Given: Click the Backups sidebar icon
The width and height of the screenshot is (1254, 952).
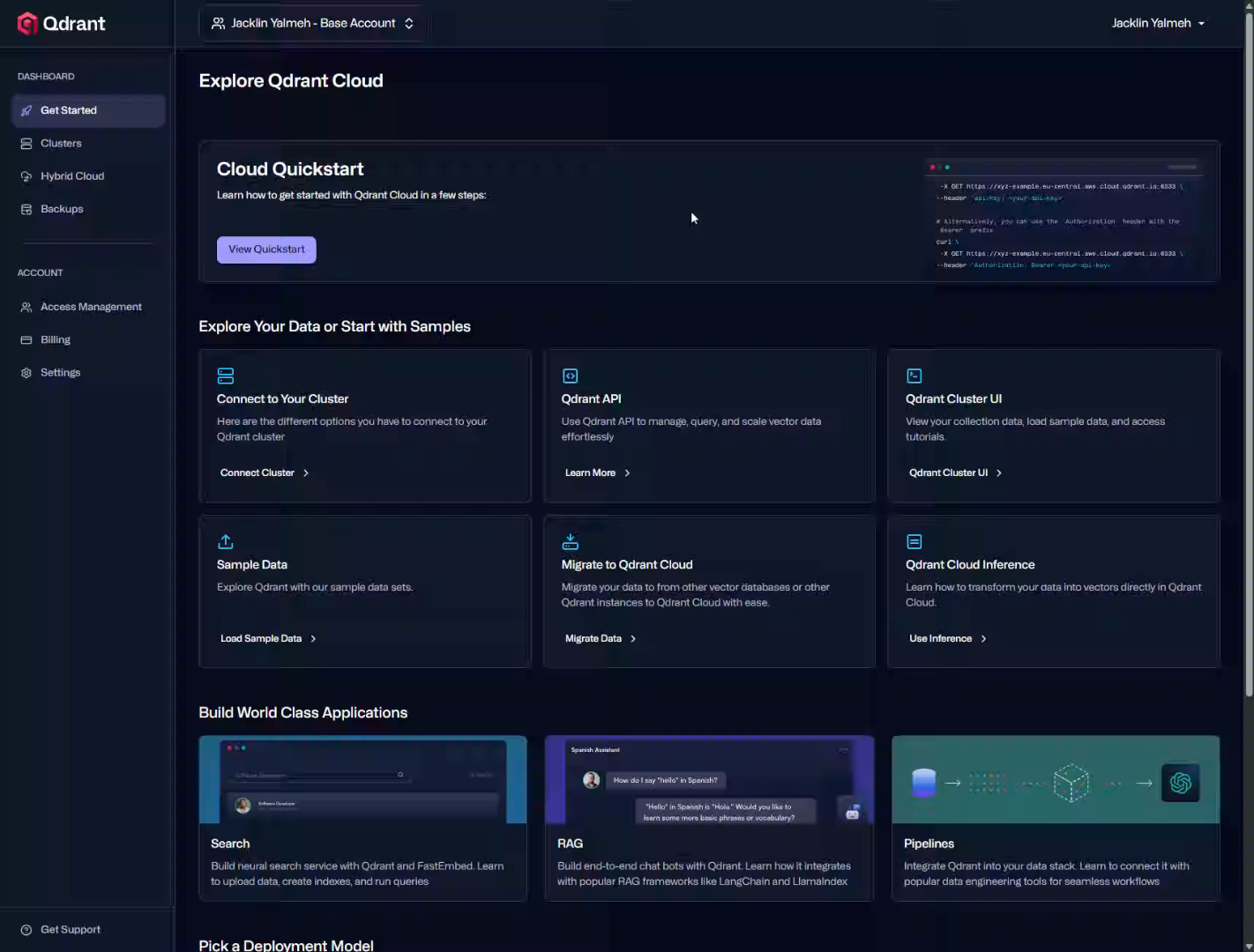Looking at the screenshot, I should pyautogui.click(x=26, y=210).
